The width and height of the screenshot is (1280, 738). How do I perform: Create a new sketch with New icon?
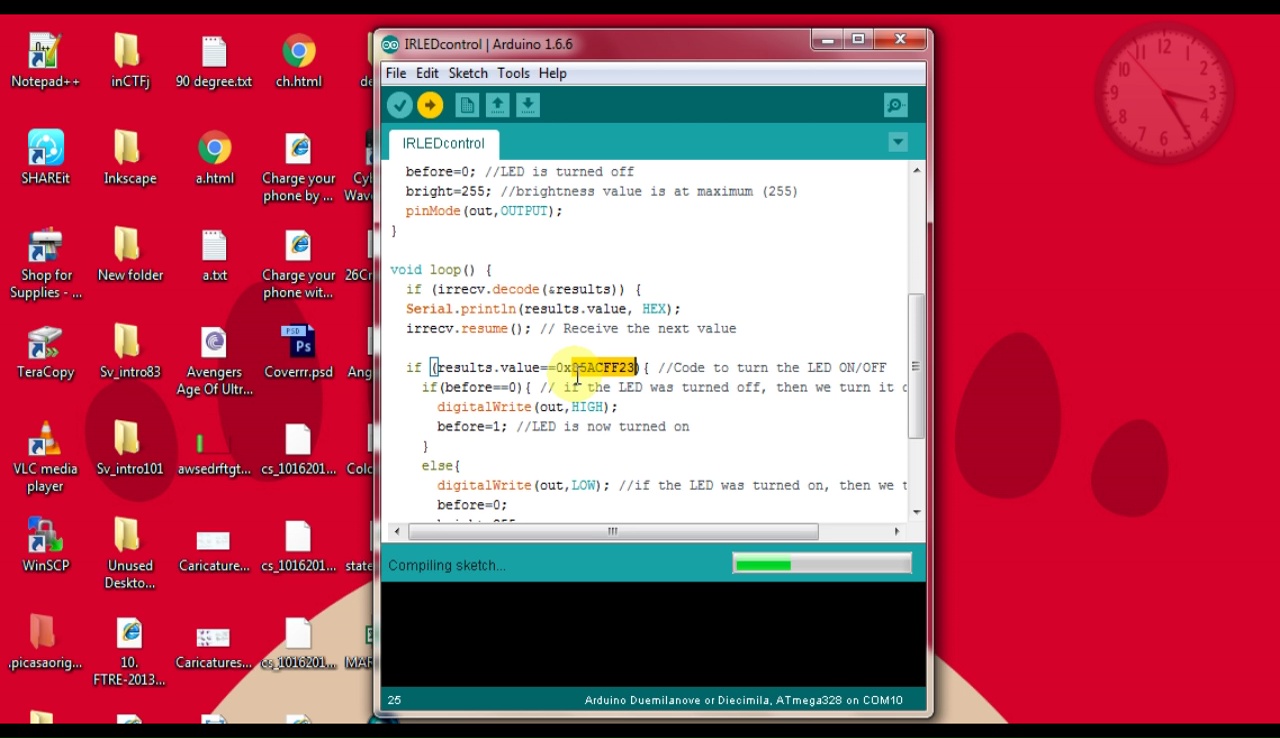[x=467, y=105]
